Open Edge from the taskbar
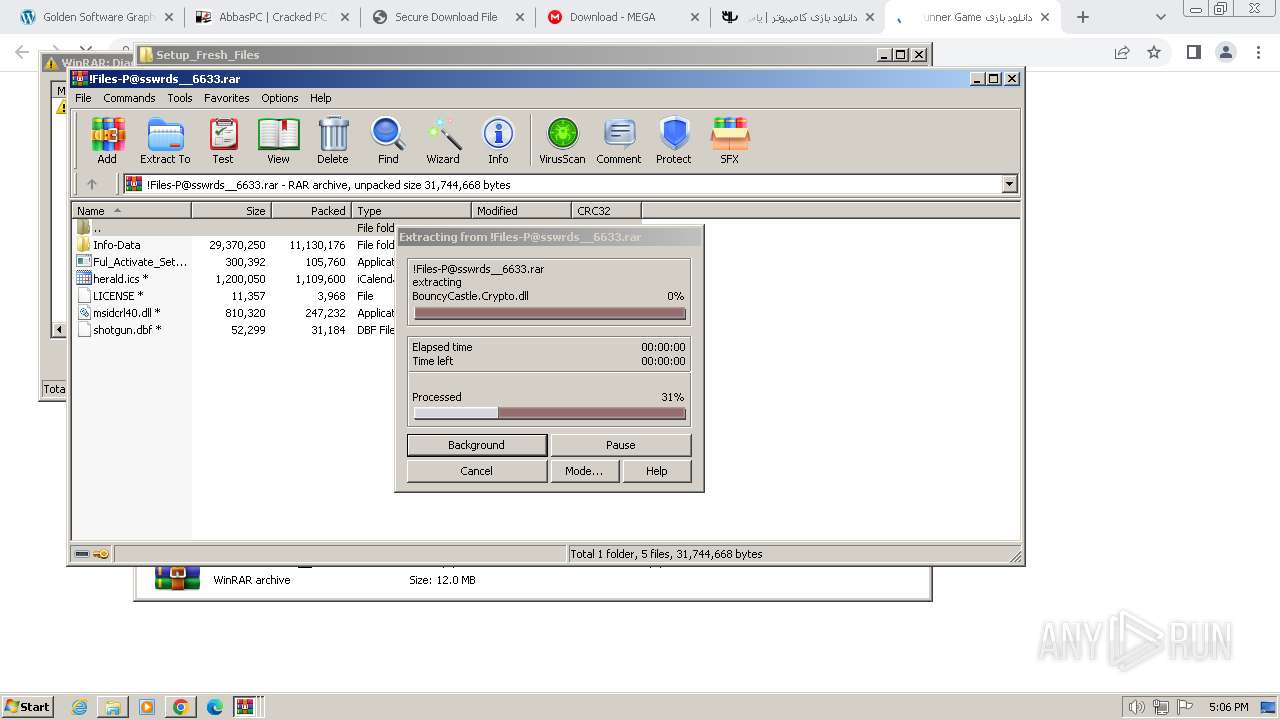 tap(215, 707)
